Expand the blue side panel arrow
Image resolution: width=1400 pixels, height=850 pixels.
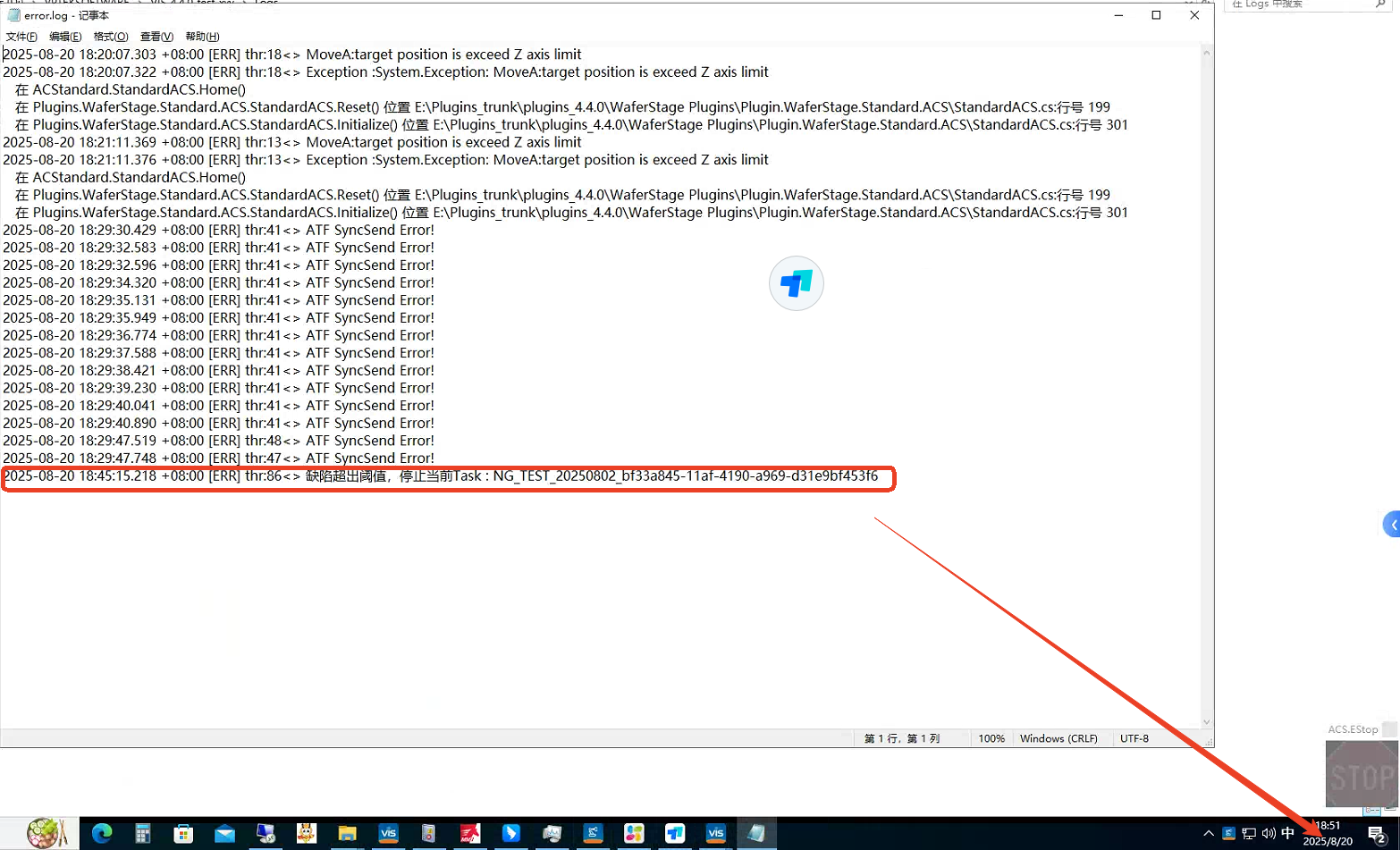point(1392,525)
